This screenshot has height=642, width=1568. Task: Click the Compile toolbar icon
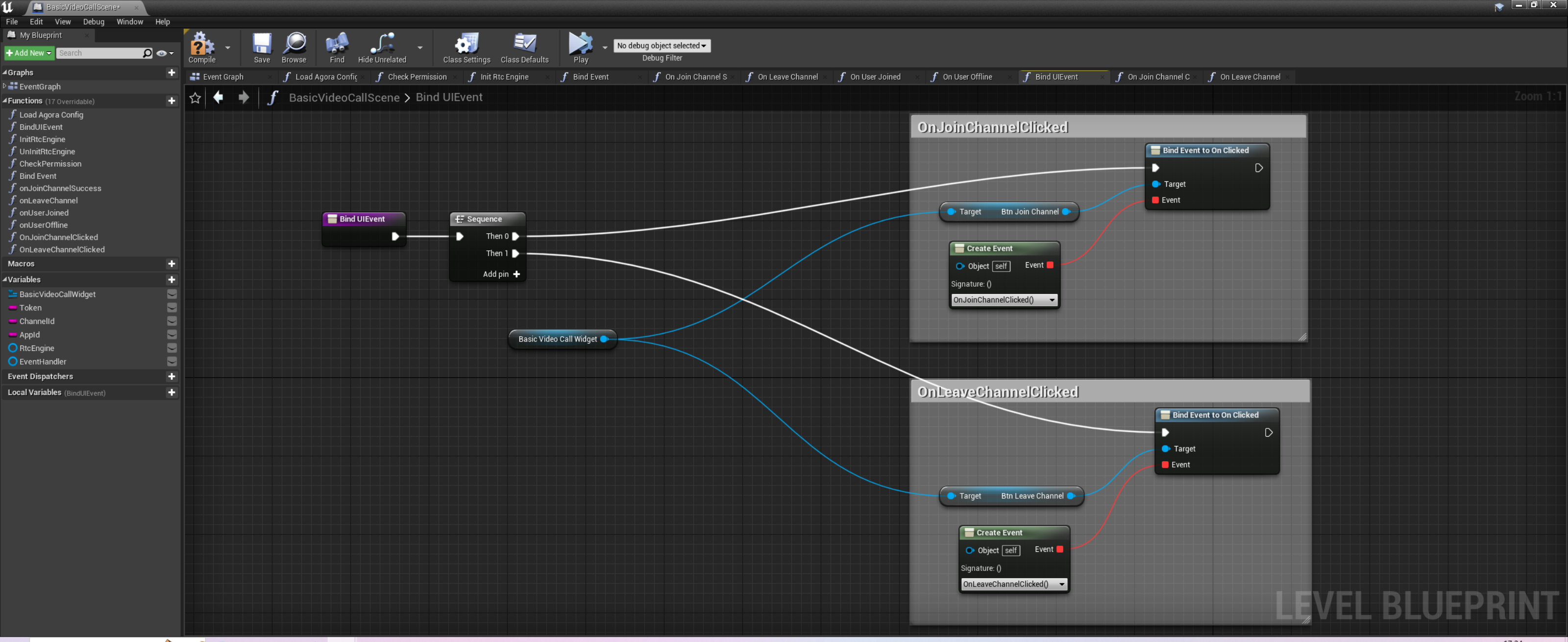click(201, 45)
